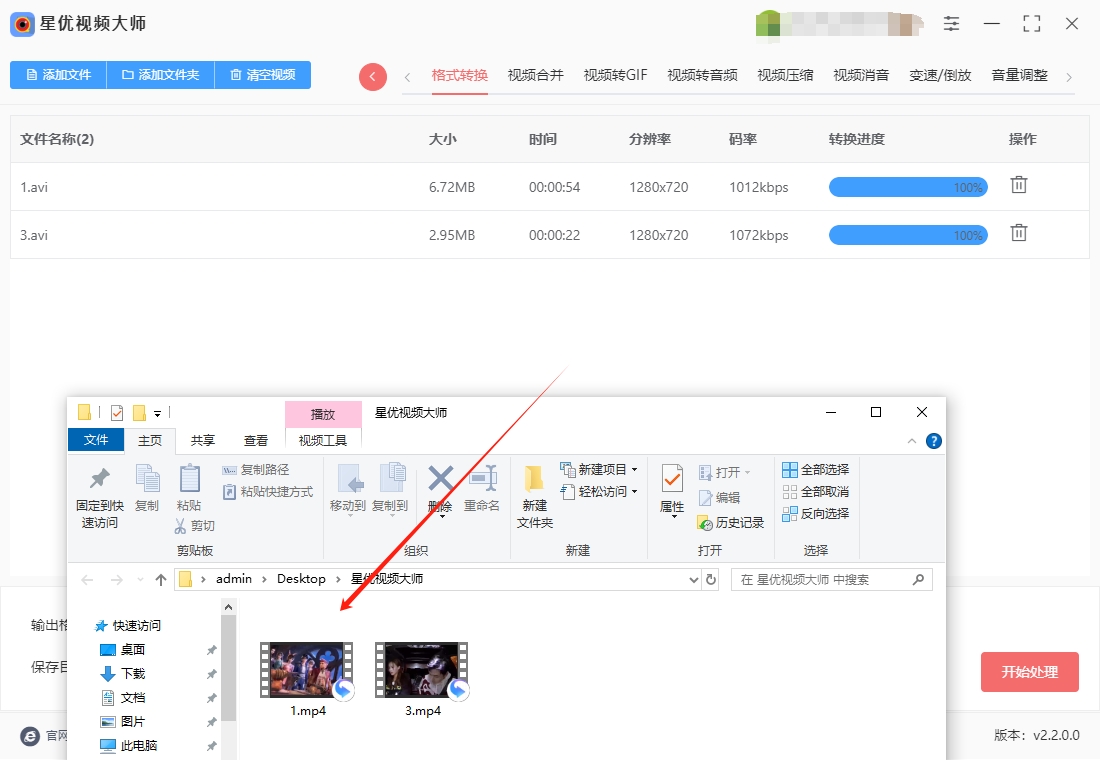Image resolution: width=1100 pixels, height=760 pixels.
Task: Show previous function tabs with left chevron
Action: click(407, 77)
